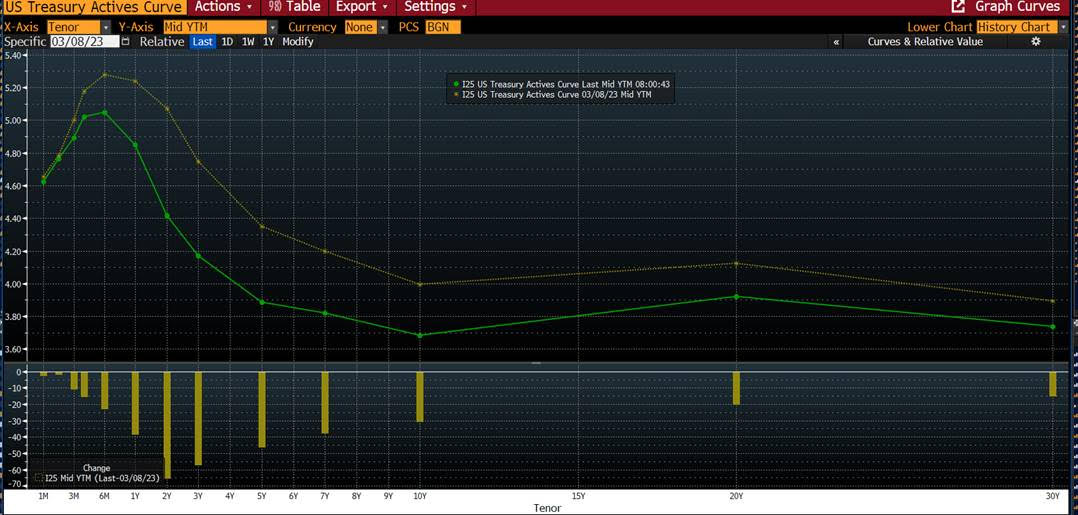This screenshot has width=1078, height=515.
Task: Click the green curve's 5Y data point
Action: pyautogui.click(x=262, y=302)
